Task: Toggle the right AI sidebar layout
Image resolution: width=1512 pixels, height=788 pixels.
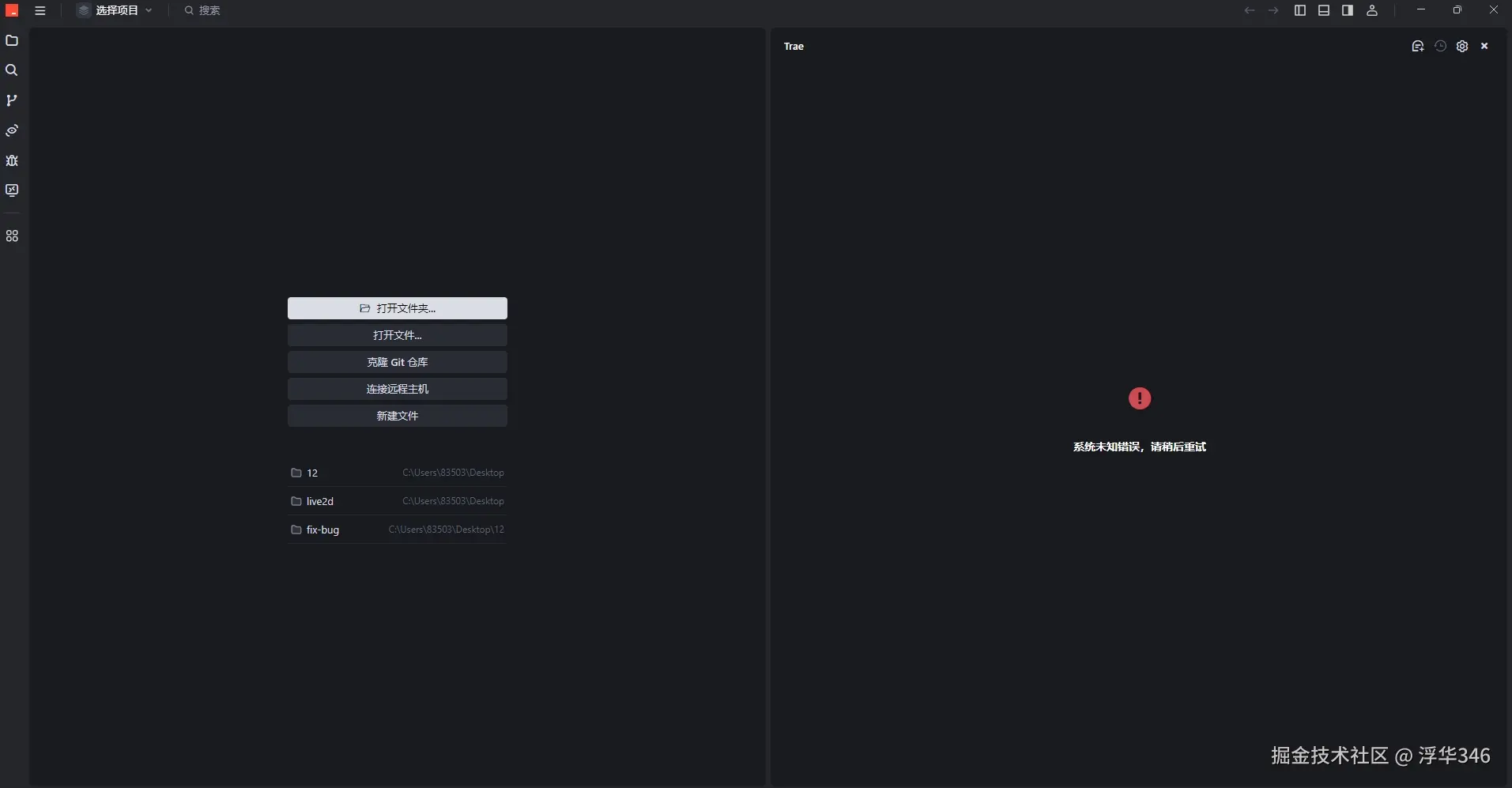Action: click(1348, 10)
